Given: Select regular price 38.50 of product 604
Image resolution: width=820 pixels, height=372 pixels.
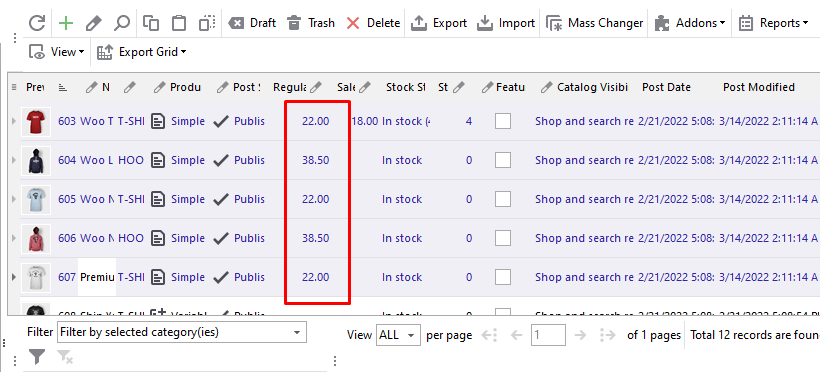Looking at the screenshot, I should [x=315, y=160].
